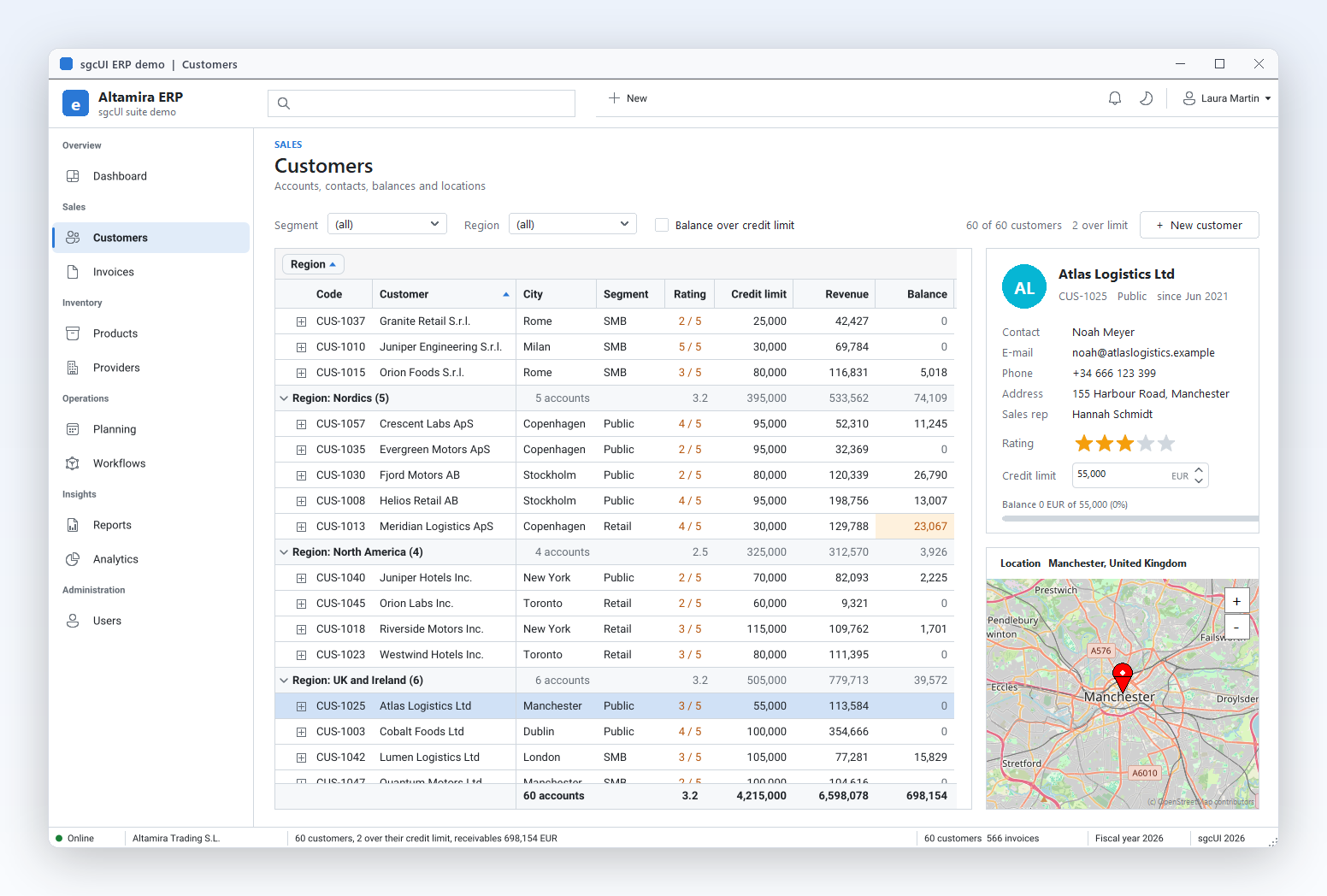The height and width of the screenshot is (896, 1327).
Task: Sort by the Balance column header
Action: (916, 294)
